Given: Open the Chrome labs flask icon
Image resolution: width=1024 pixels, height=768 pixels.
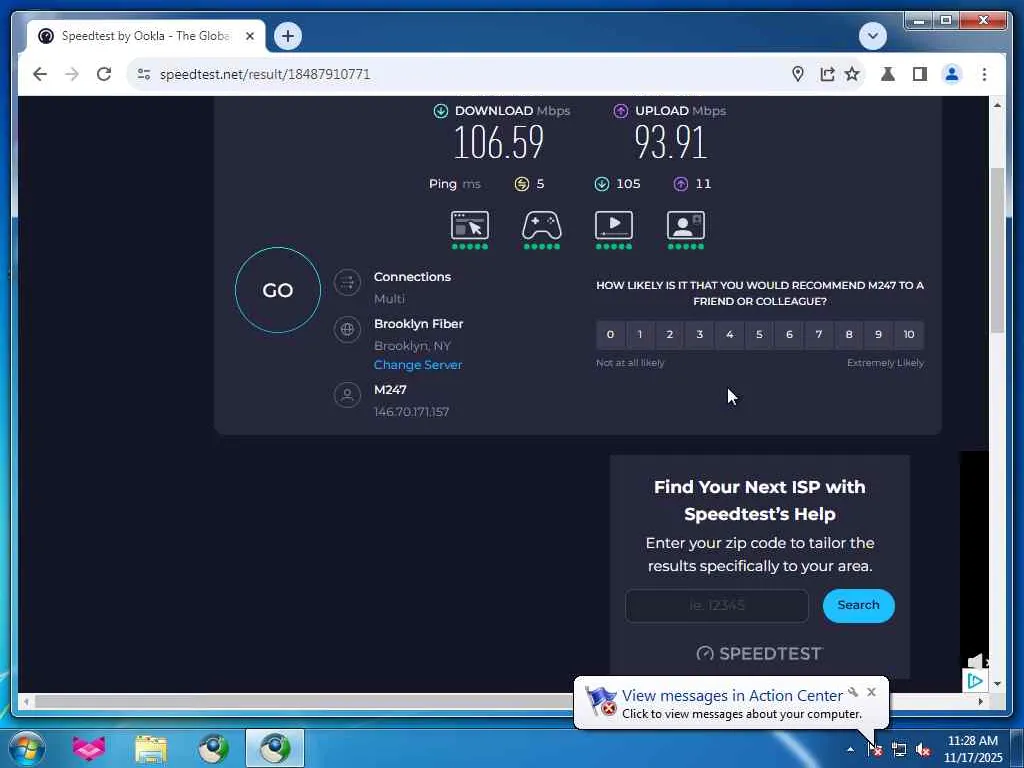Looking at the screenshot, I should [888, 74].
